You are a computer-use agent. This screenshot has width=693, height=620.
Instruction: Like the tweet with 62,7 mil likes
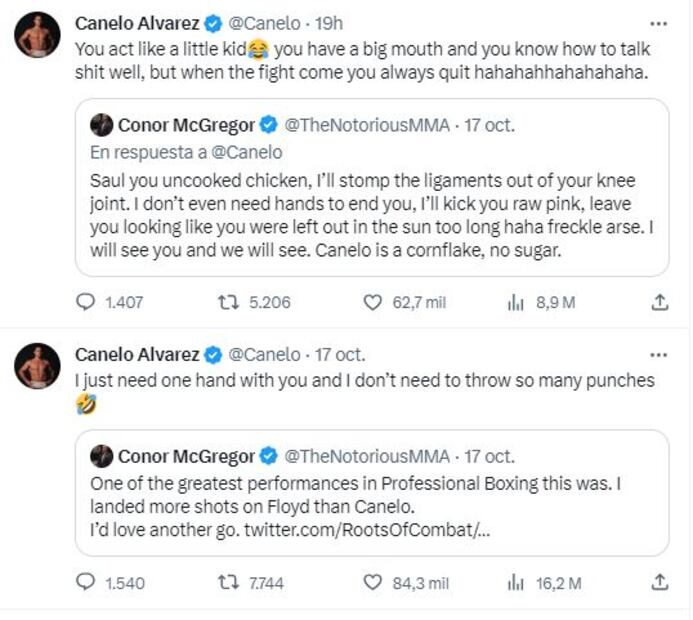tap(372, 302)
